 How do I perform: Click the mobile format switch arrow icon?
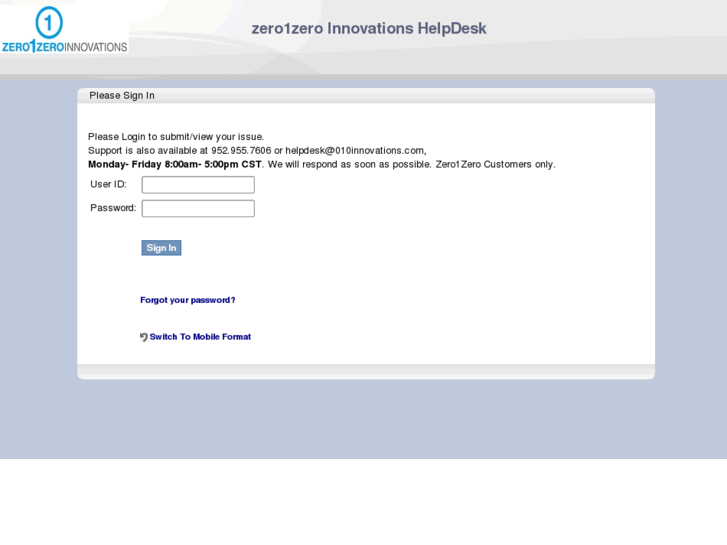(x=144, y=337)
